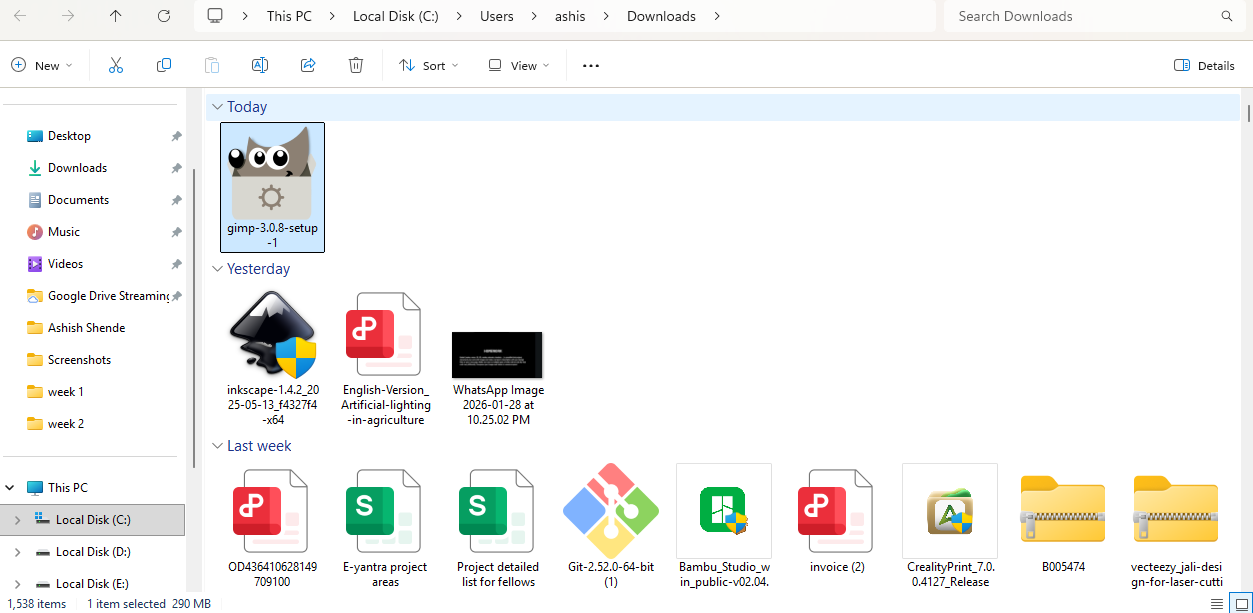
Task: Expand Local Disk (D:) tree node
Action: [x=17, y=552]
